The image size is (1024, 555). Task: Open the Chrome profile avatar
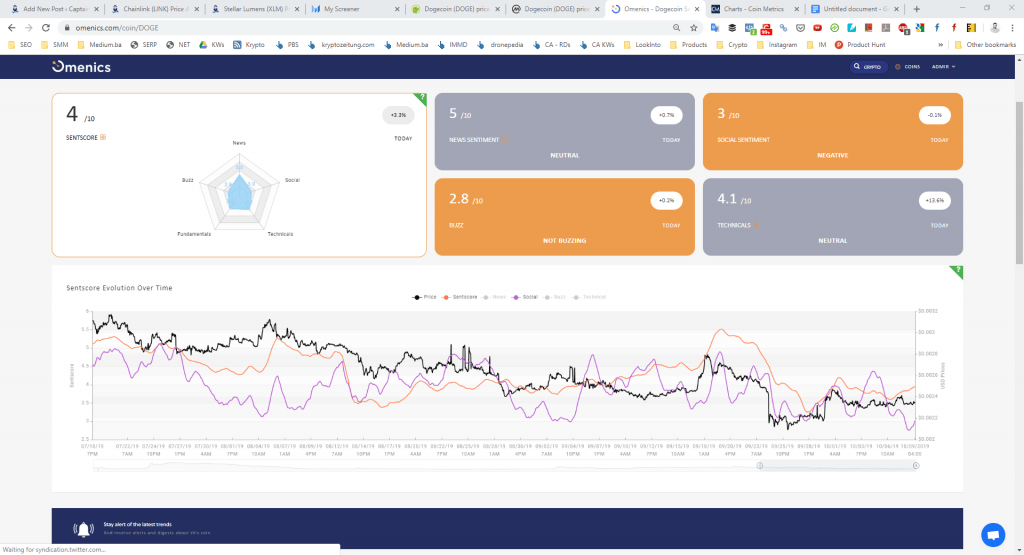pyautogui.click(x=995, y=28)
